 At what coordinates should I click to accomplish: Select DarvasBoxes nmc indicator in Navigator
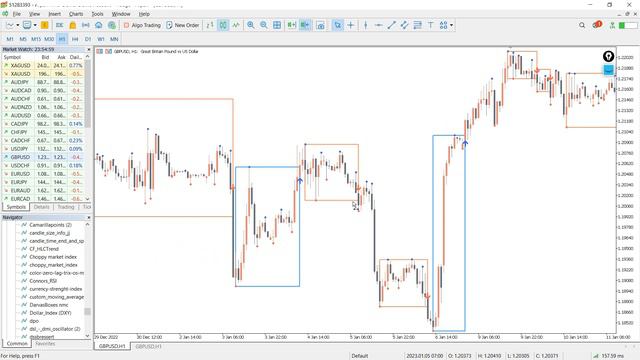pyautogui.click(x=49, y=305)
